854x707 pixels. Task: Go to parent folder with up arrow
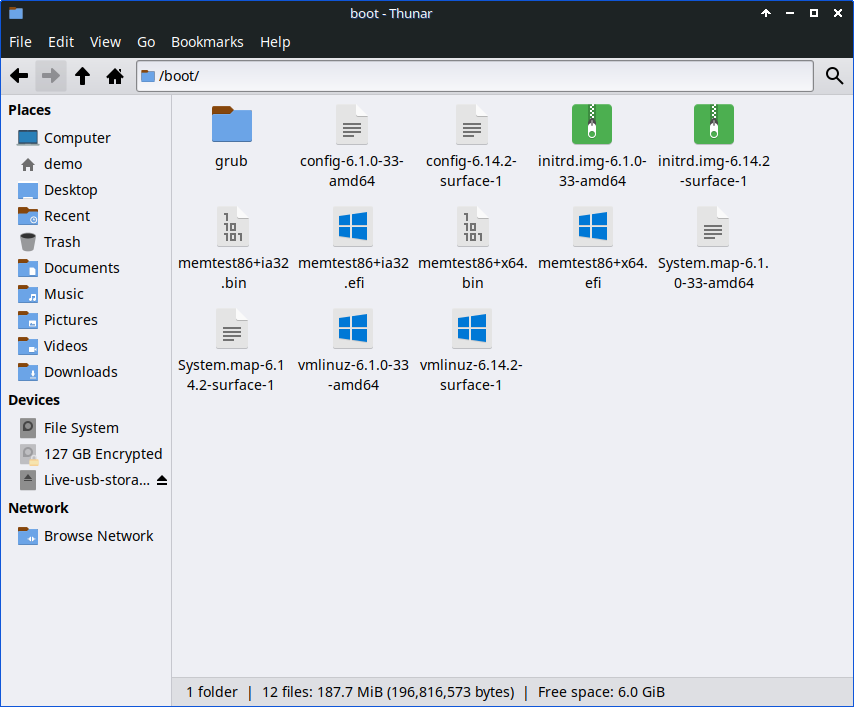(82, 76)
